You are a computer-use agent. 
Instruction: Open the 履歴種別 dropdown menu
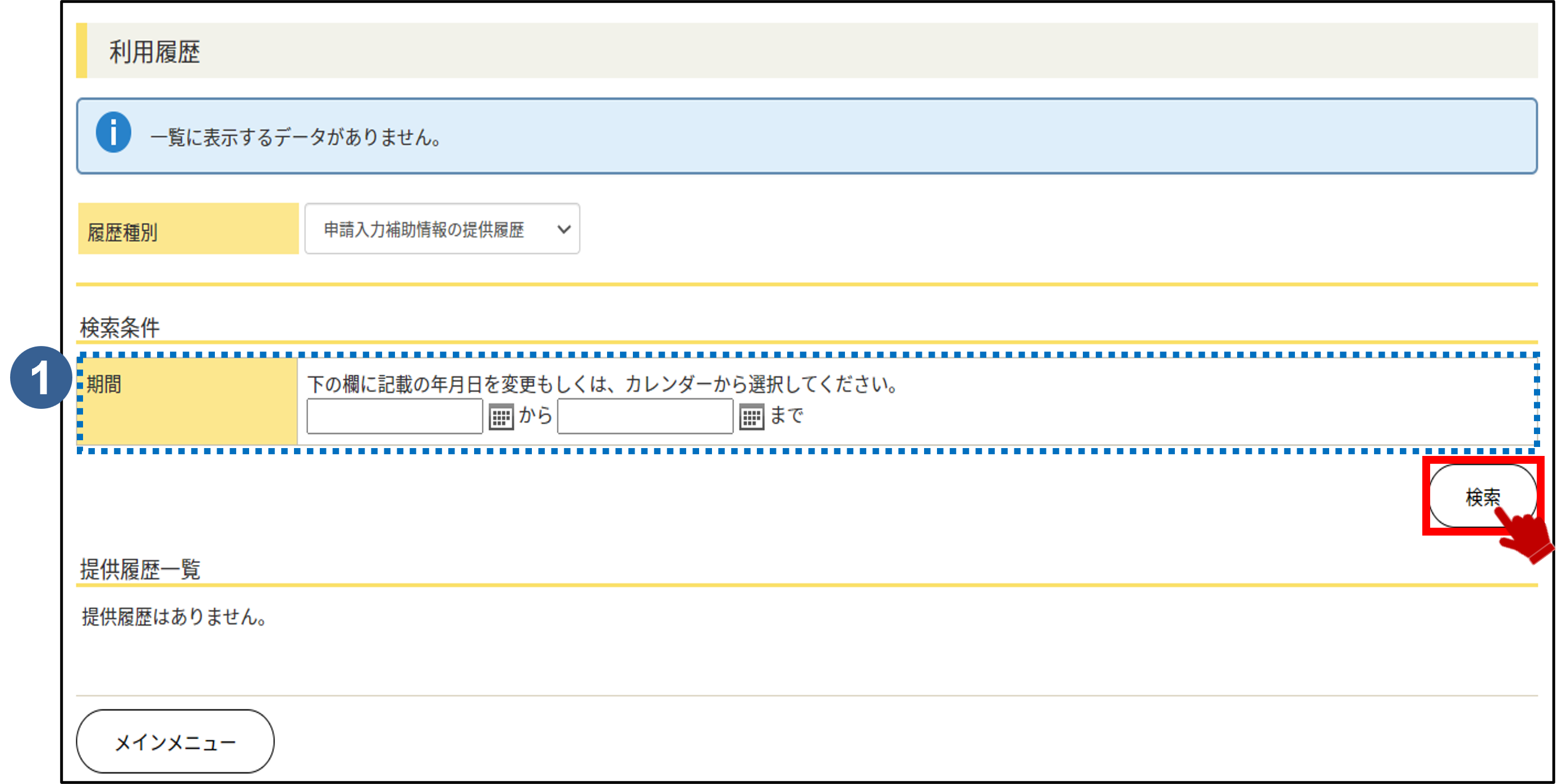[442, 229]
